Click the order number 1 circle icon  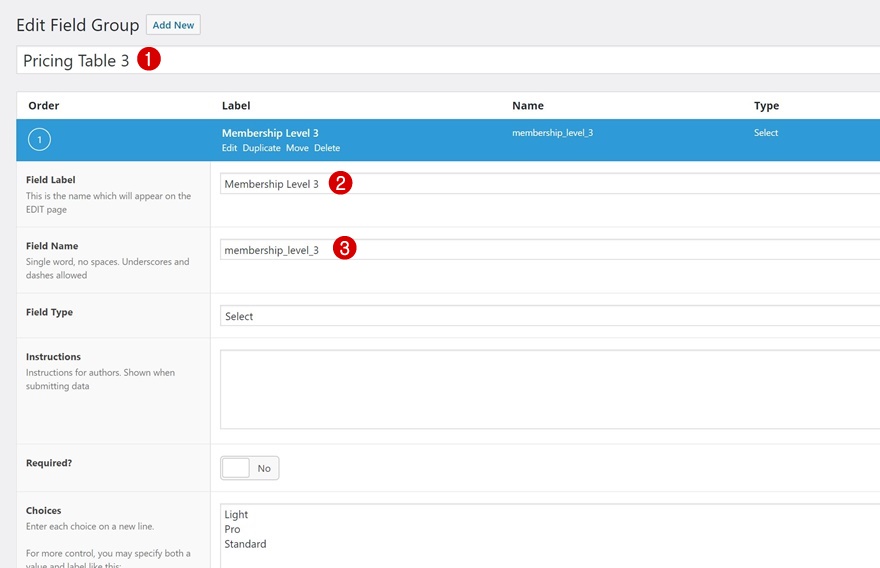(x=40, y=141)
